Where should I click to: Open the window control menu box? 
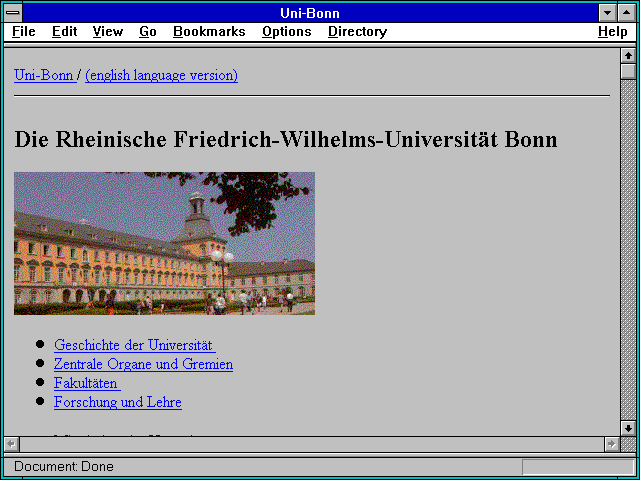point(13,13)
